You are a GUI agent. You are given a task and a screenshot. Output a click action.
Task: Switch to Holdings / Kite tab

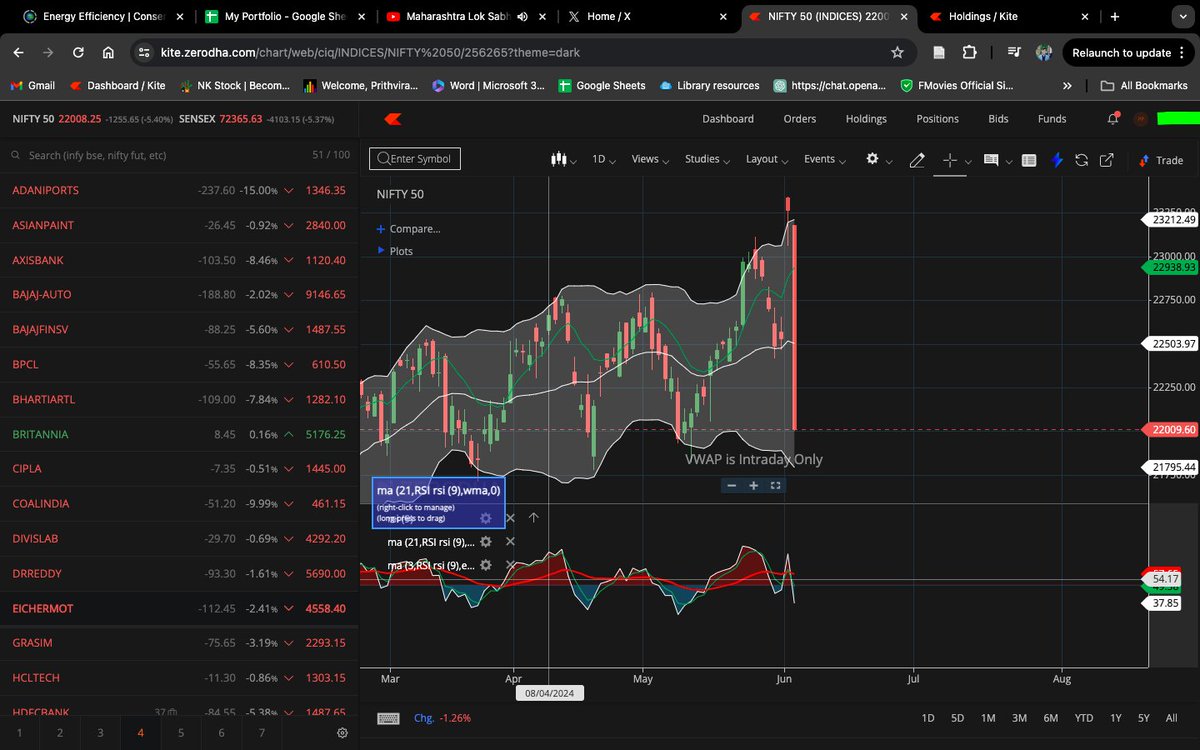point(1007,16)
